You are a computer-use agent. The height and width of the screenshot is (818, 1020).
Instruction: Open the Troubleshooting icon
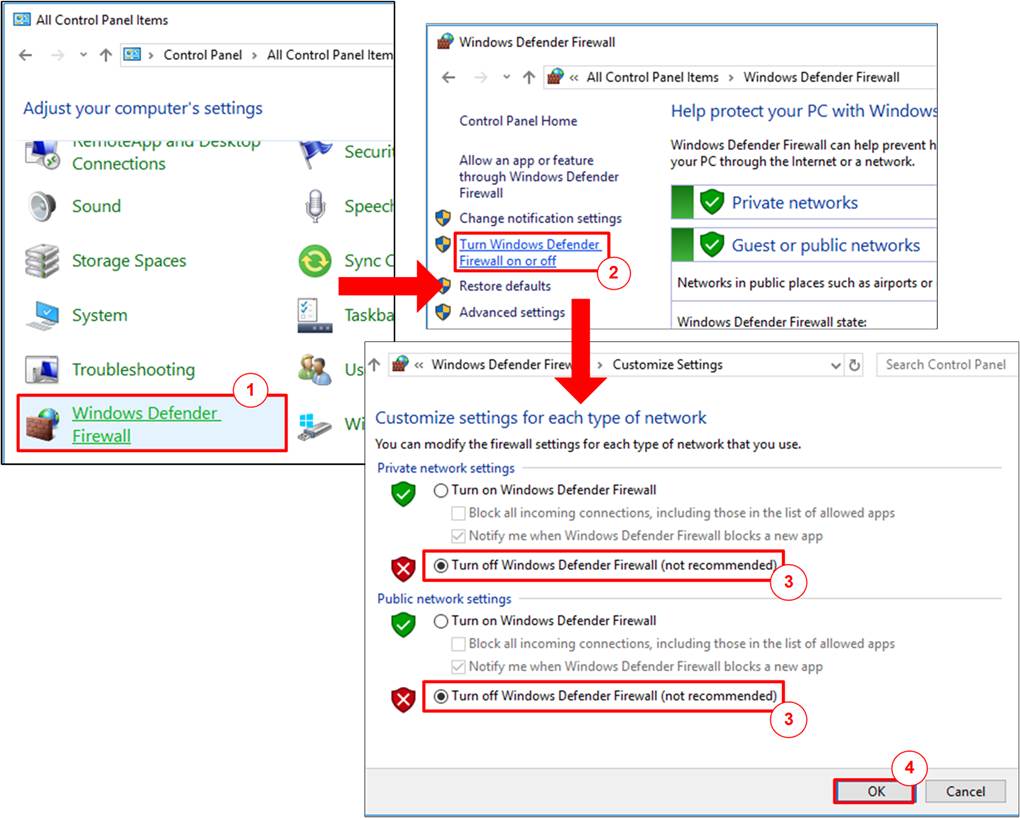tap(42, 369)
